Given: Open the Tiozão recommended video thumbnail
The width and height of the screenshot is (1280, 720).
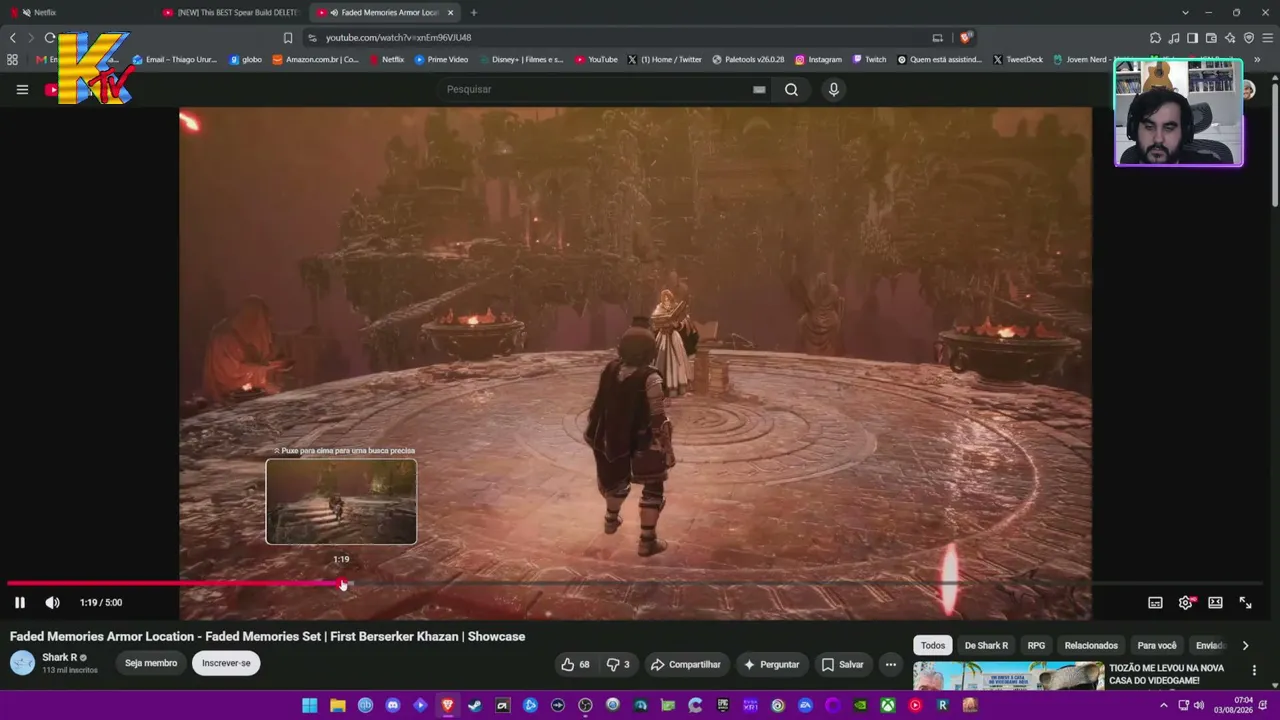Looking at the screenshot, I should click(x=1008, y=676).
